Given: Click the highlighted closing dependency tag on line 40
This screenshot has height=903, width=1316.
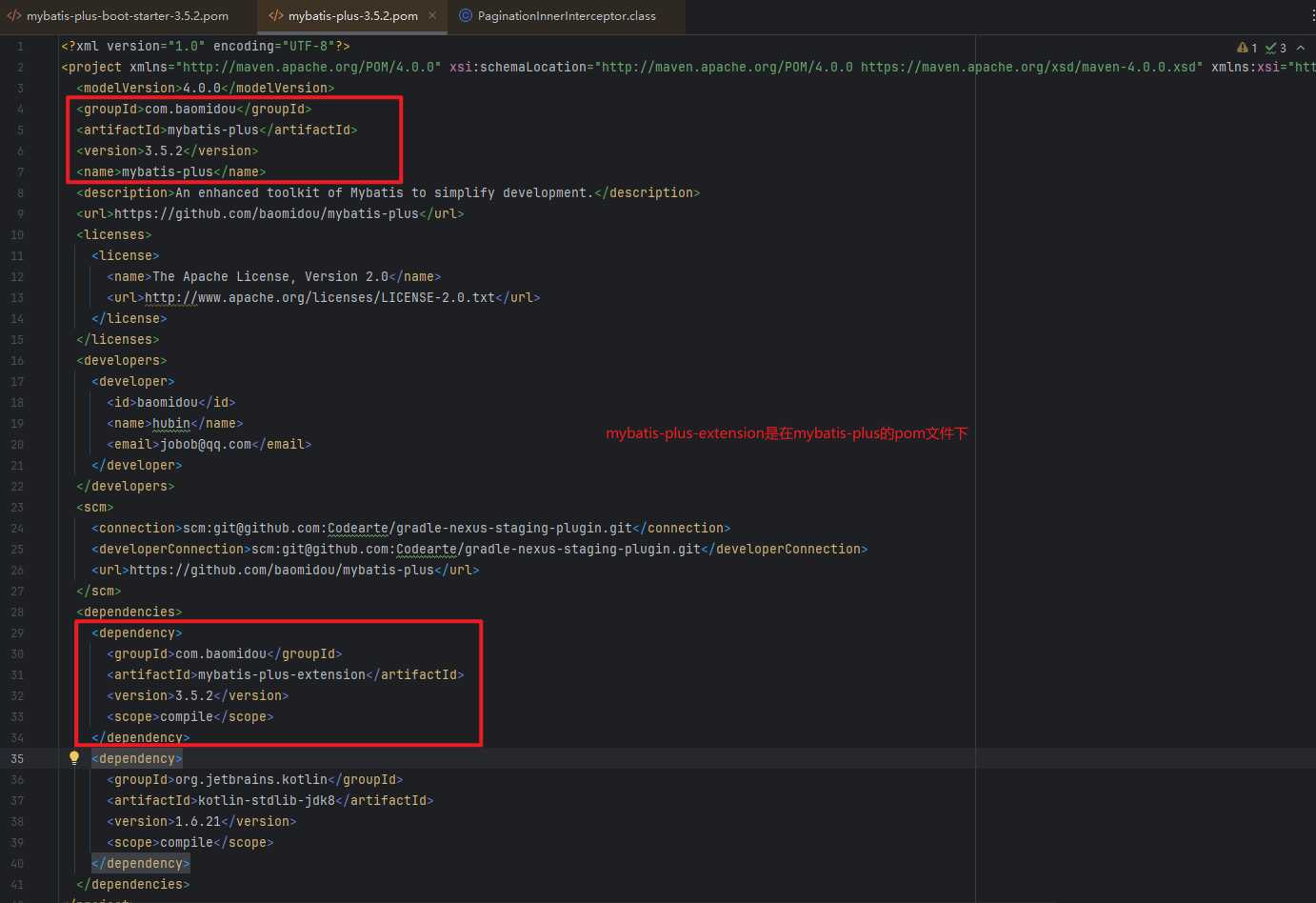Looking at the screenshot, I should point(141,863).
